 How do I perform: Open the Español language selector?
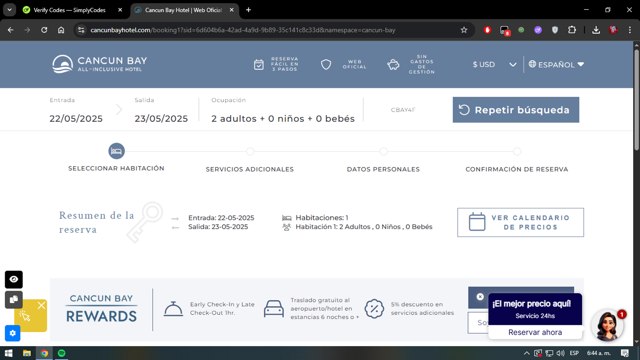coord(556,64)
